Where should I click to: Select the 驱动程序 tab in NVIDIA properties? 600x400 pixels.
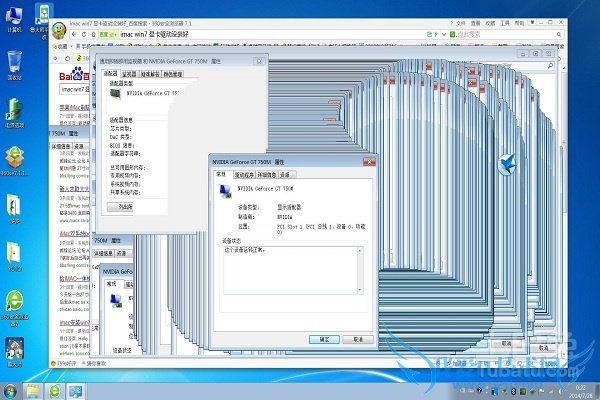coord(244,175)
